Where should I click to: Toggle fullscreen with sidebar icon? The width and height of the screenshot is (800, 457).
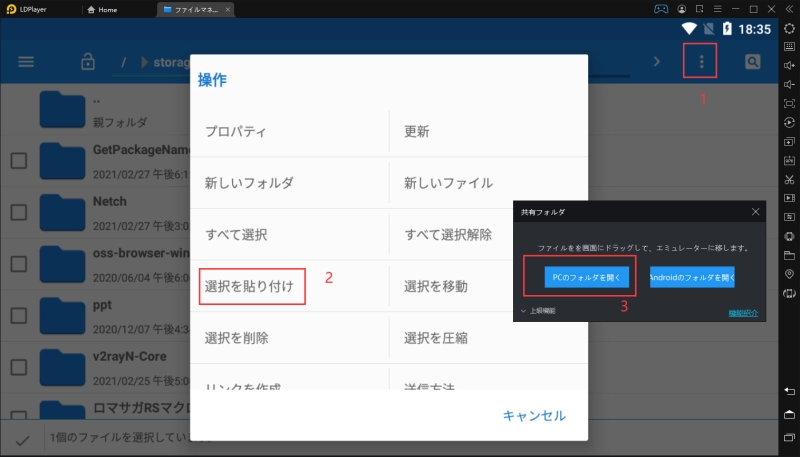point(789,104)
